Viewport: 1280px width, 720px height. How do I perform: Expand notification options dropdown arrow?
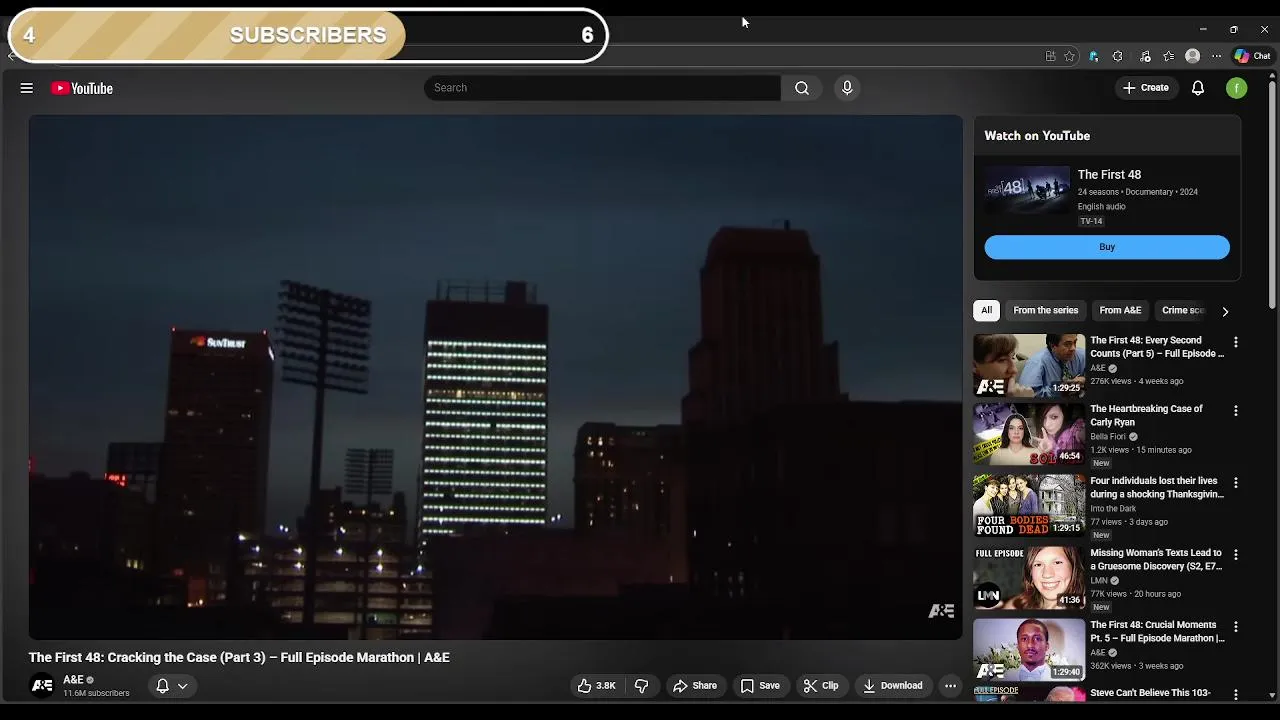(183, 686)
